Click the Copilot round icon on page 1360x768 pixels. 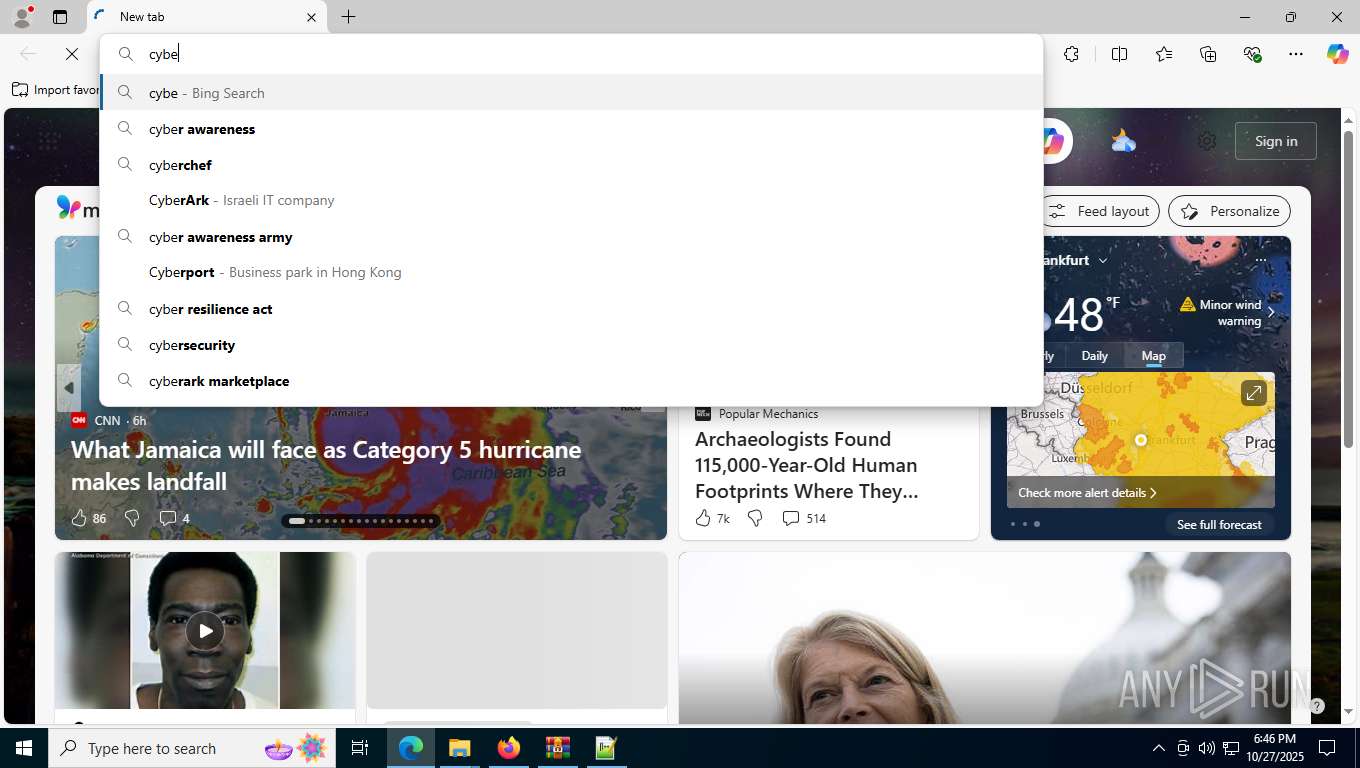[1055, 141]
